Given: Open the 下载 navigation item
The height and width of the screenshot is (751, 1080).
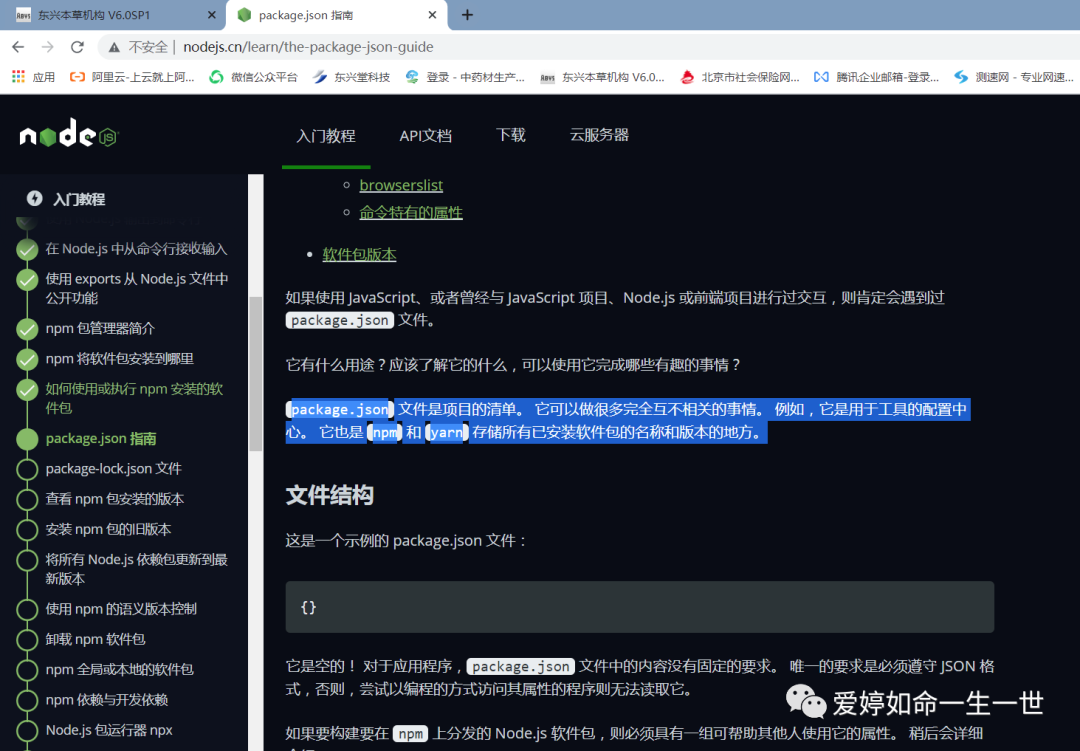Looking at the screenshot, I should coord(510,135).
